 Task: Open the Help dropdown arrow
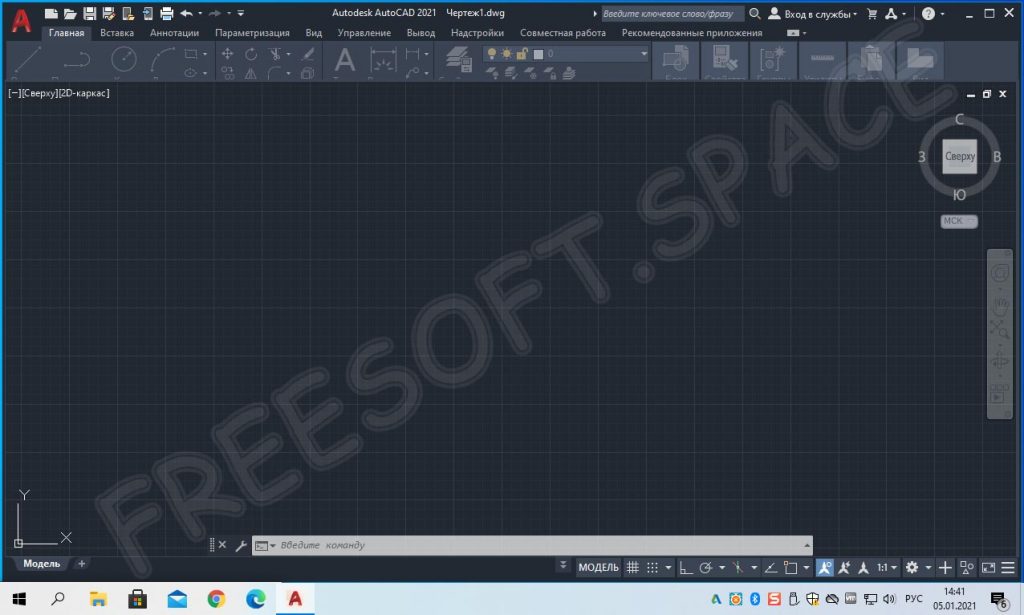[942, 14]
